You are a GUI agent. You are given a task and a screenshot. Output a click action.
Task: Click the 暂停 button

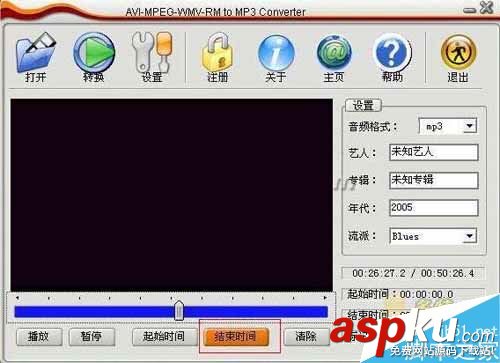click(91, 337)
